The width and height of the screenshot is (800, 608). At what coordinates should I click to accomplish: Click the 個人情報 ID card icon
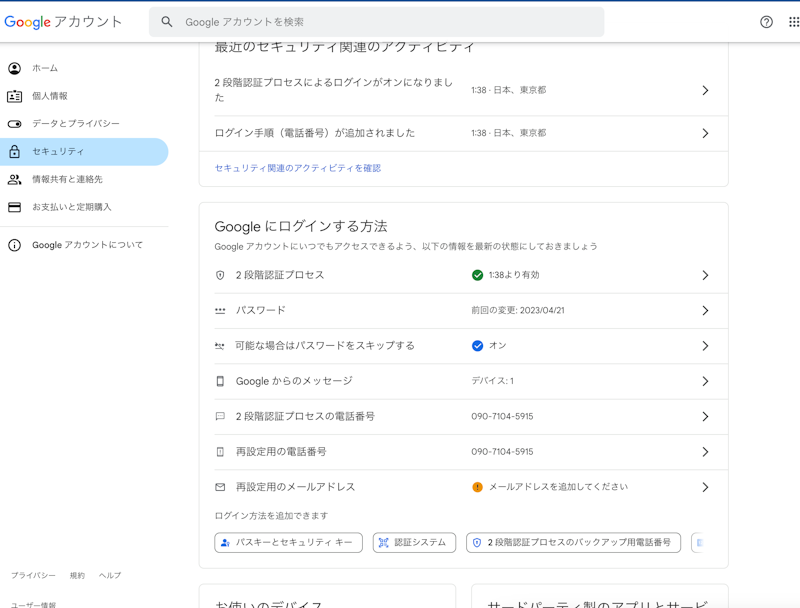coord(14,96)
